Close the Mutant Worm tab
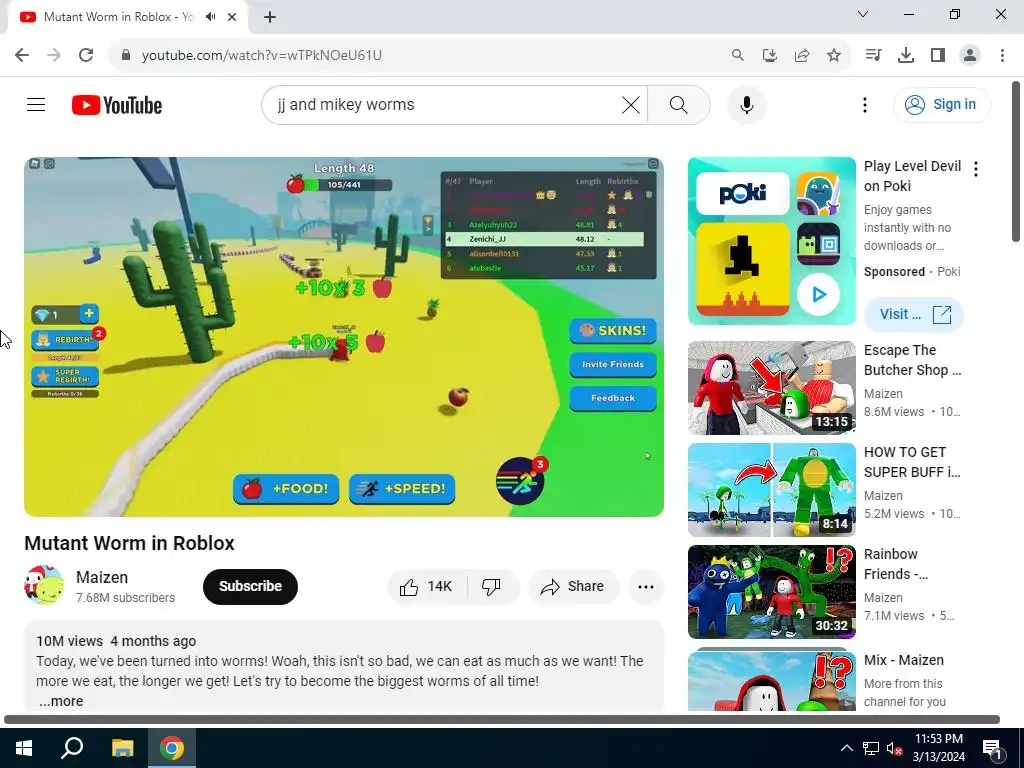The height and width of the screenshot is (768, 1024). (232, 17)
